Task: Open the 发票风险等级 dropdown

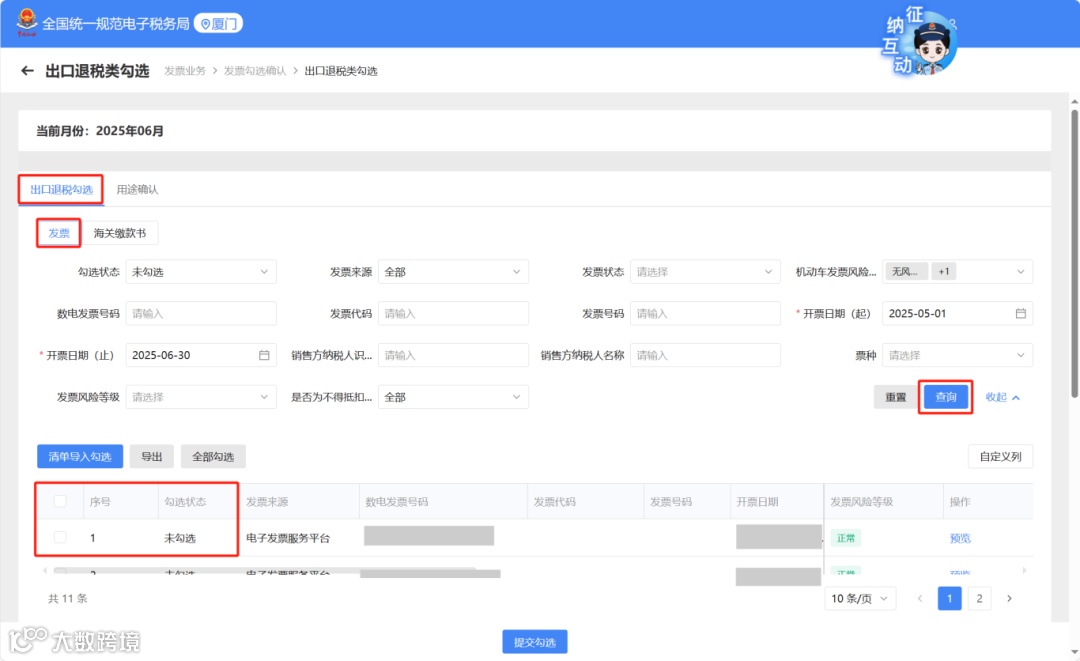Action: point(200,397)
